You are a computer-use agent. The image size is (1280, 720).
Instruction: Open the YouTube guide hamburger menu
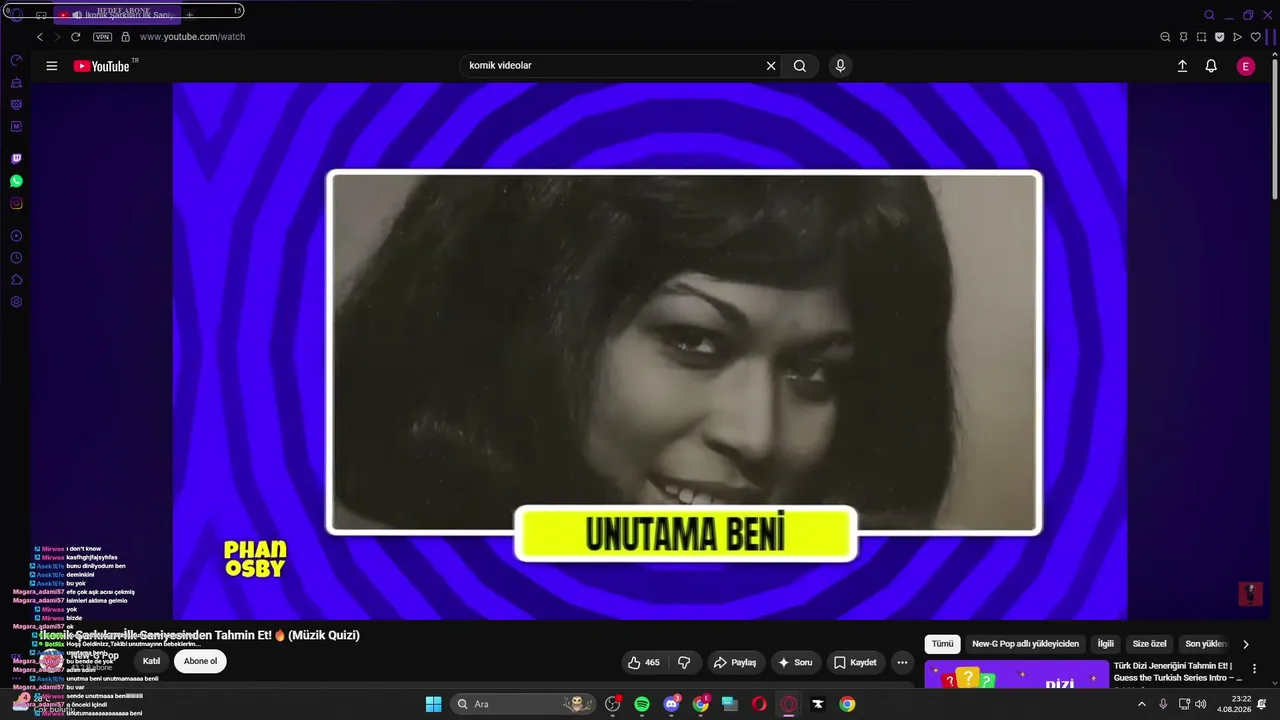(x=51, y=66)
